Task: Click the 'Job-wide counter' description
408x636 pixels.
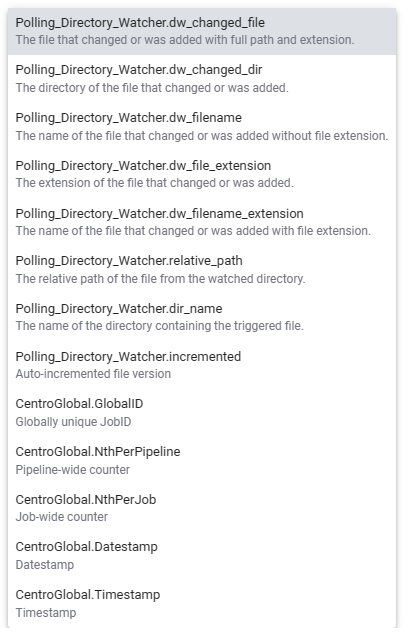Action: tap(62, 517)
